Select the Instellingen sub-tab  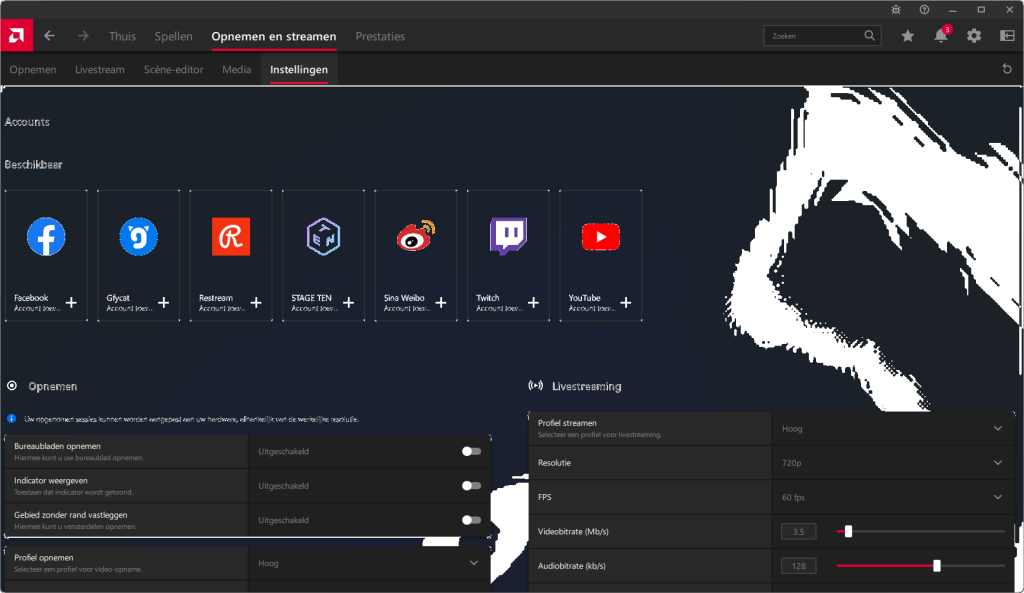pos(298,69)
